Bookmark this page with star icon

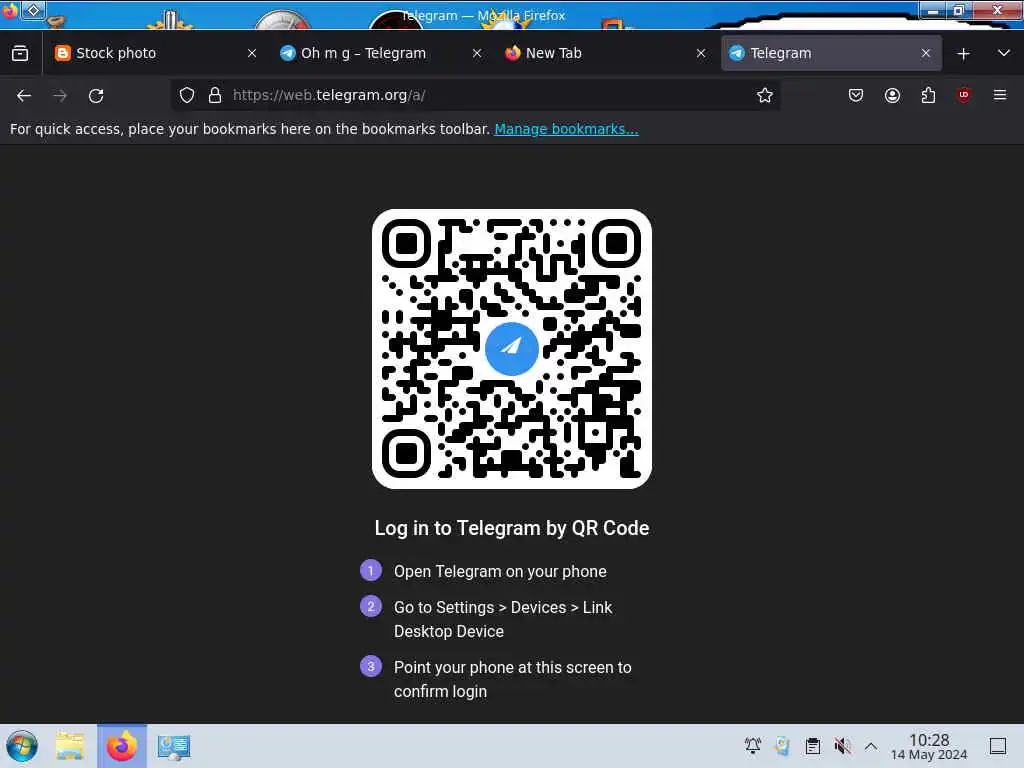click(765, 95)
